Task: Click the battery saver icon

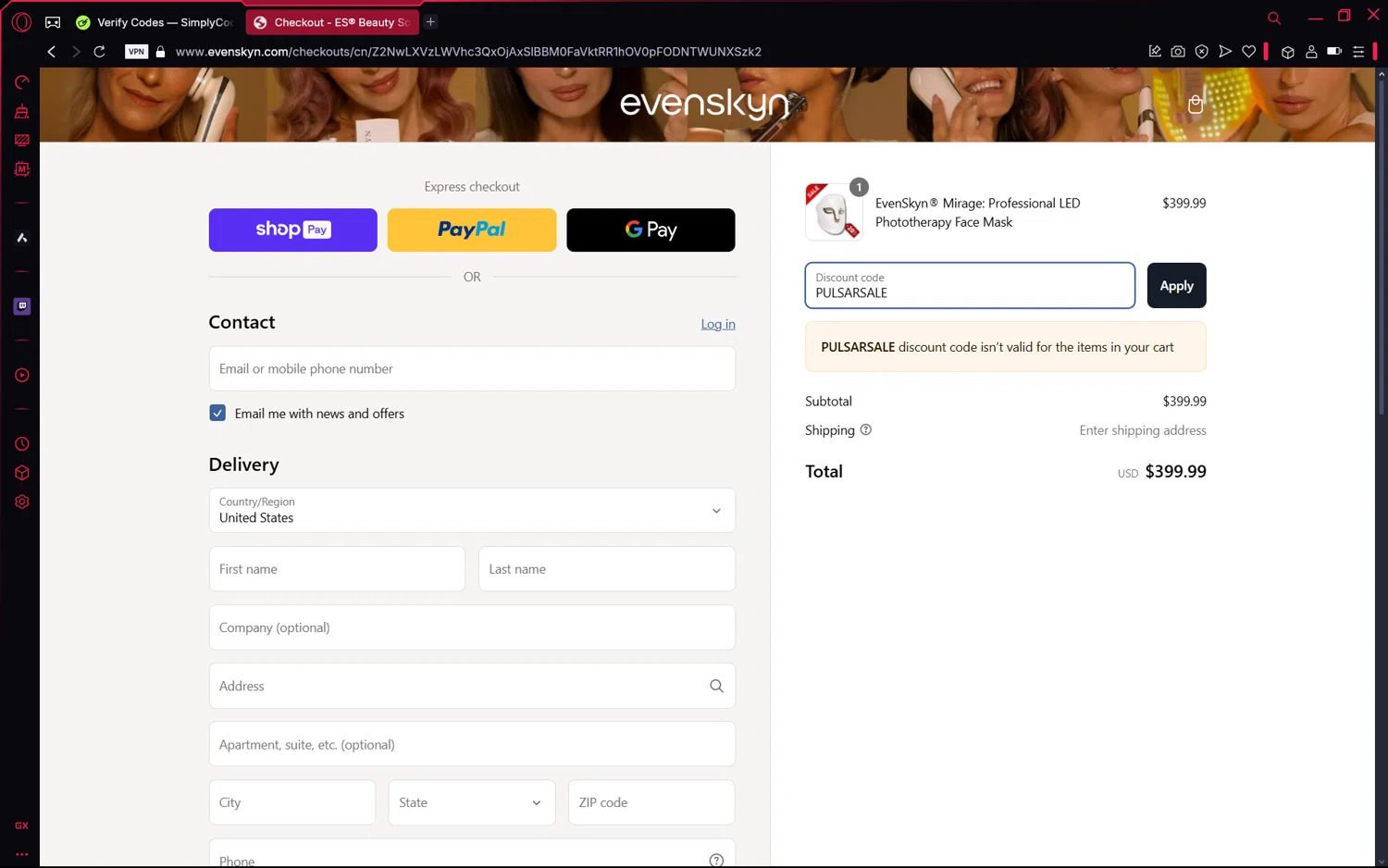Action: [1334, 52]
